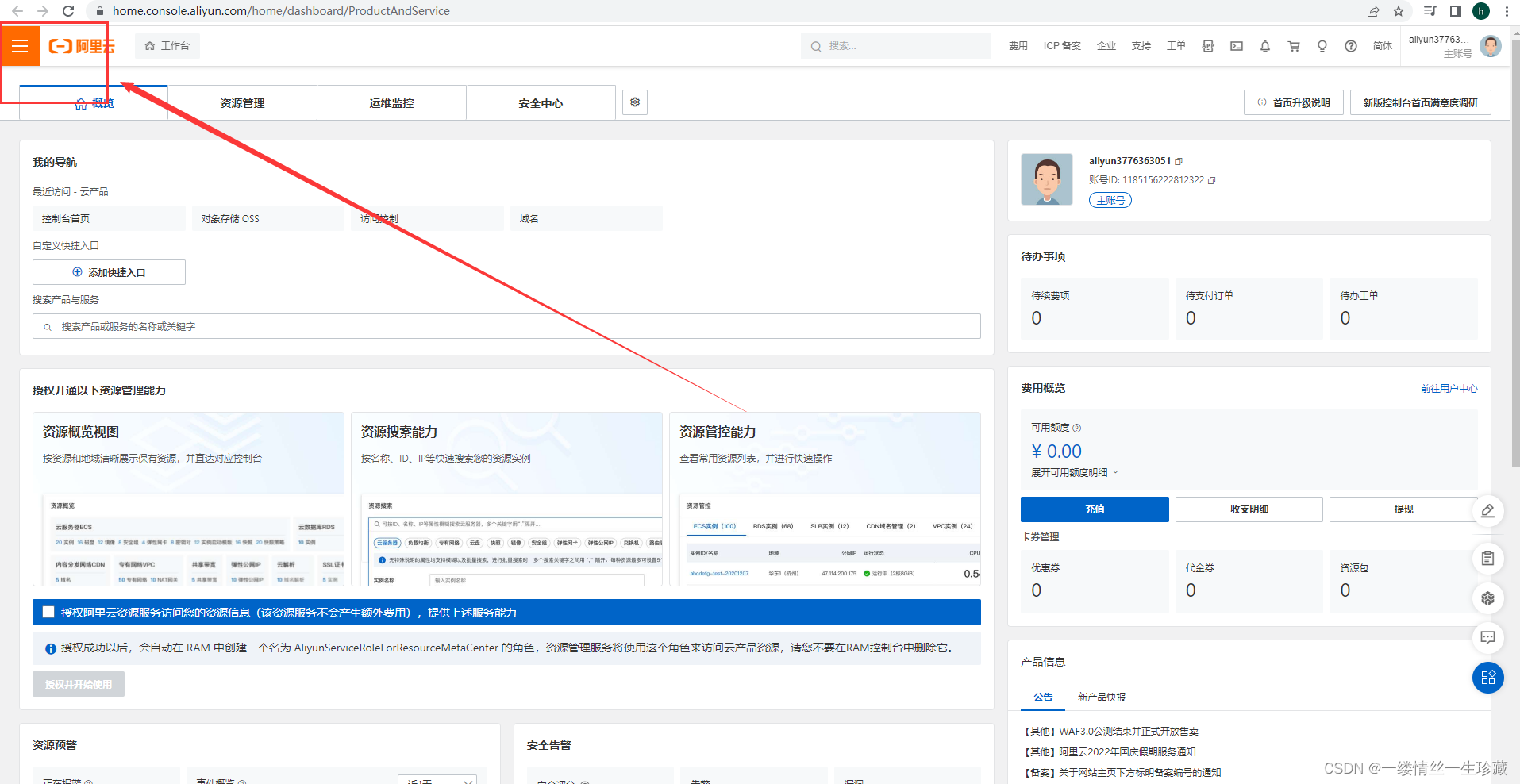Check the 授权阿里云资源服务 authorization checkbox
Image resolution: width=1520 pixels, height=784 pixels.
tap(48, 612)
